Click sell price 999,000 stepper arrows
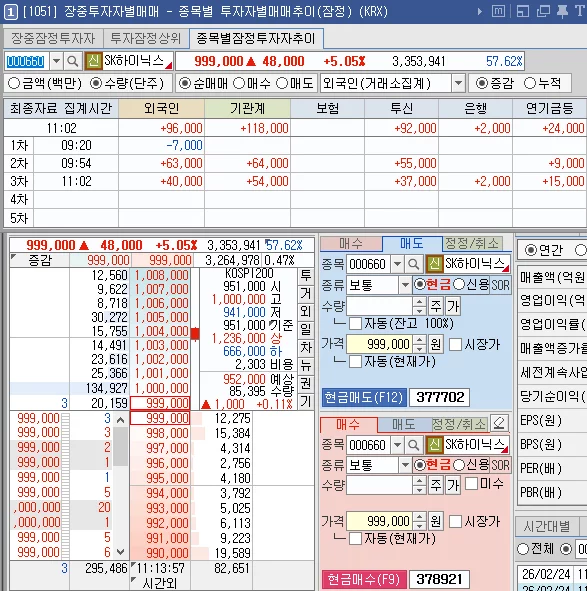The width and height of the screenshot is (587, 591). pyautogui.click(x=420, y=344)
